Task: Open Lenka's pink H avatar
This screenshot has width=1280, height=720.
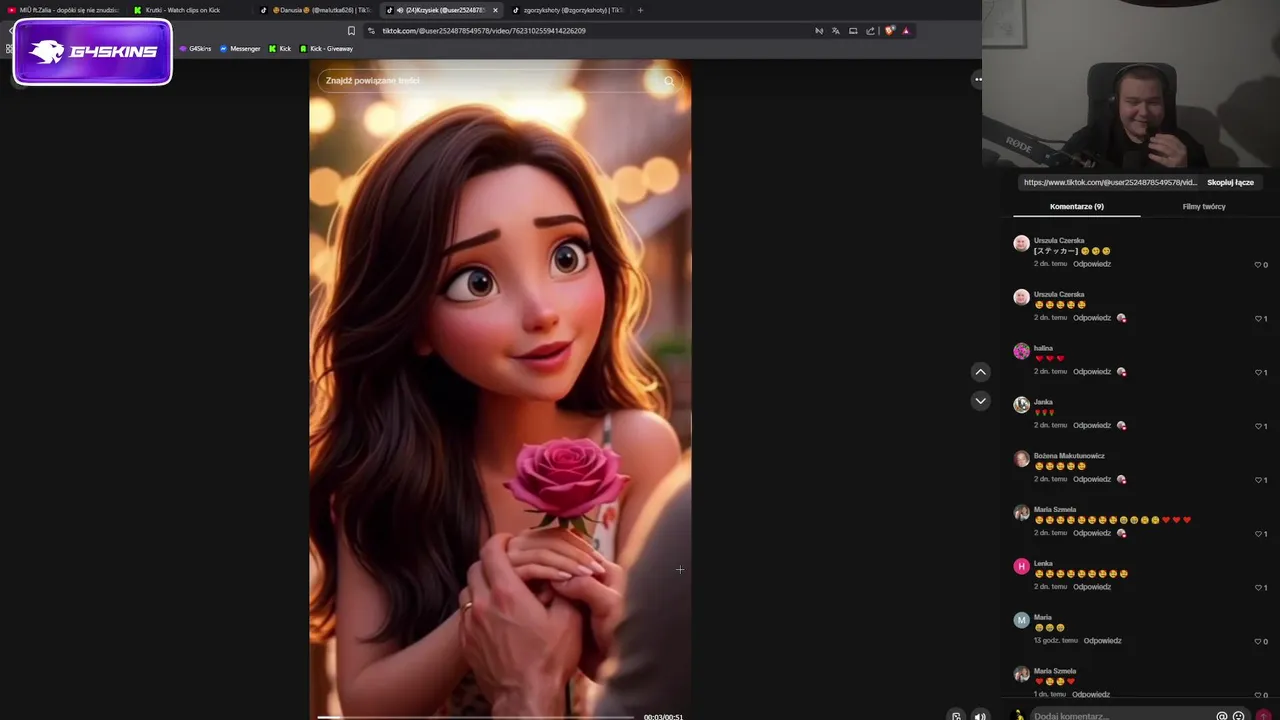Action: [1021, 566]
